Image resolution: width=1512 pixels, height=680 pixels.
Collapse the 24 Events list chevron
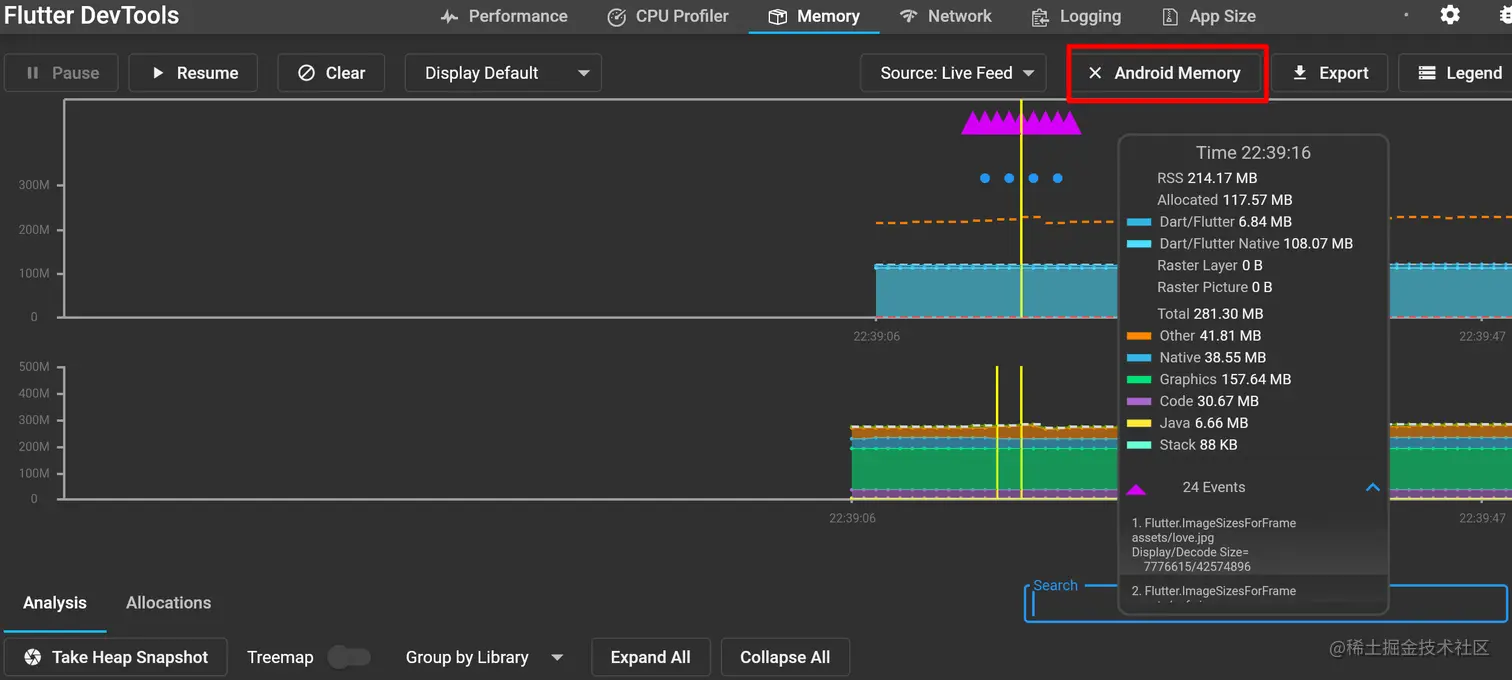click(x=1373, y=487)
